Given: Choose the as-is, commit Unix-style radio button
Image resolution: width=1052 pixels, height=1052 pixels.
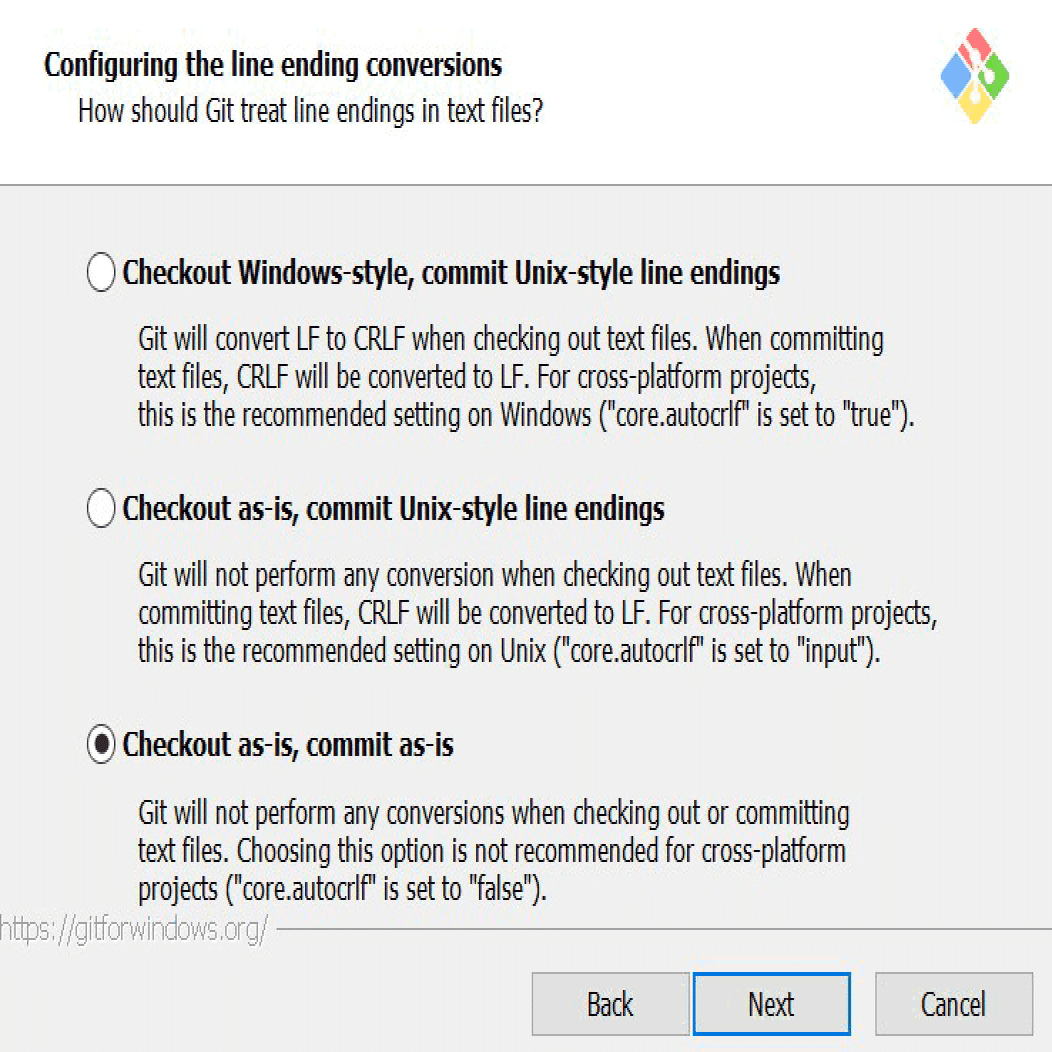Looking at the screenshot, I should pyautogui.click(x=101, y=509).
